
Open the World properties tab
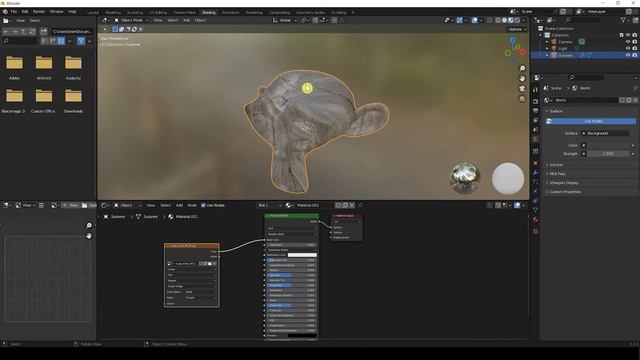point(536,140)
